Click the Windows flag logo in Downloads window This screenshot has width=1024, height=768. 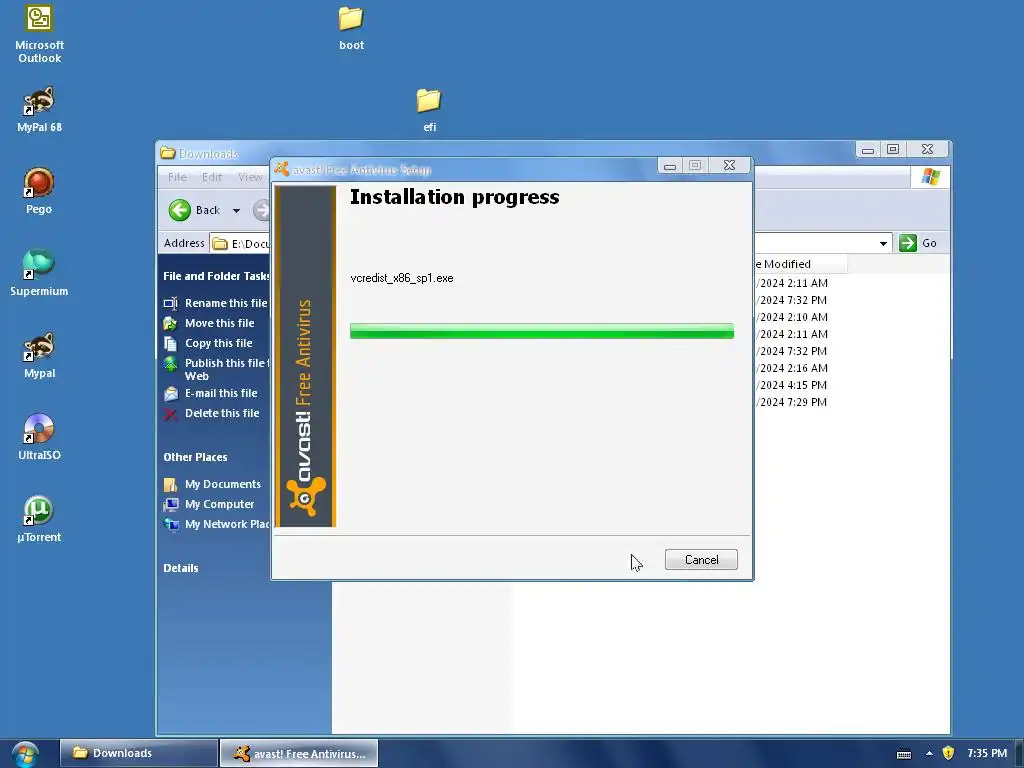931,177
